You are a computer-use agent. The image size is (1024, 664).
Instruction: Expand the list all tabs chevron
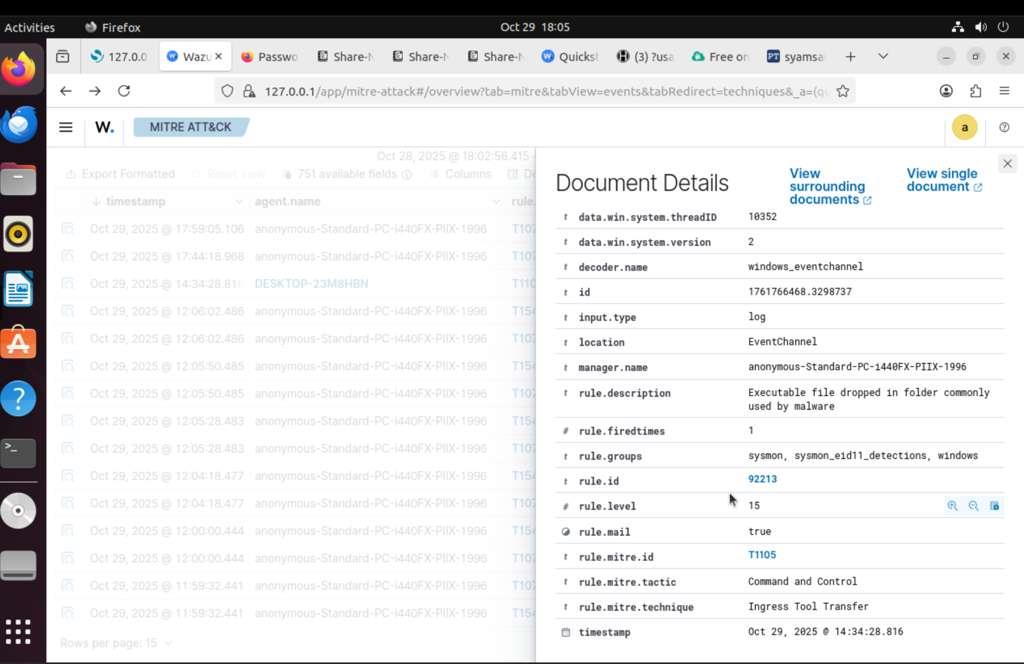point(883,57)
